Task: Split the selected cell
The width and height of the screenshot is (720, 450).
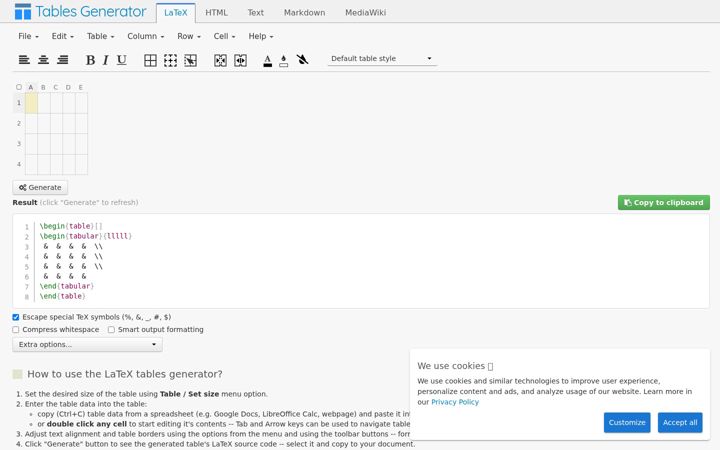Action: (240, 60)
